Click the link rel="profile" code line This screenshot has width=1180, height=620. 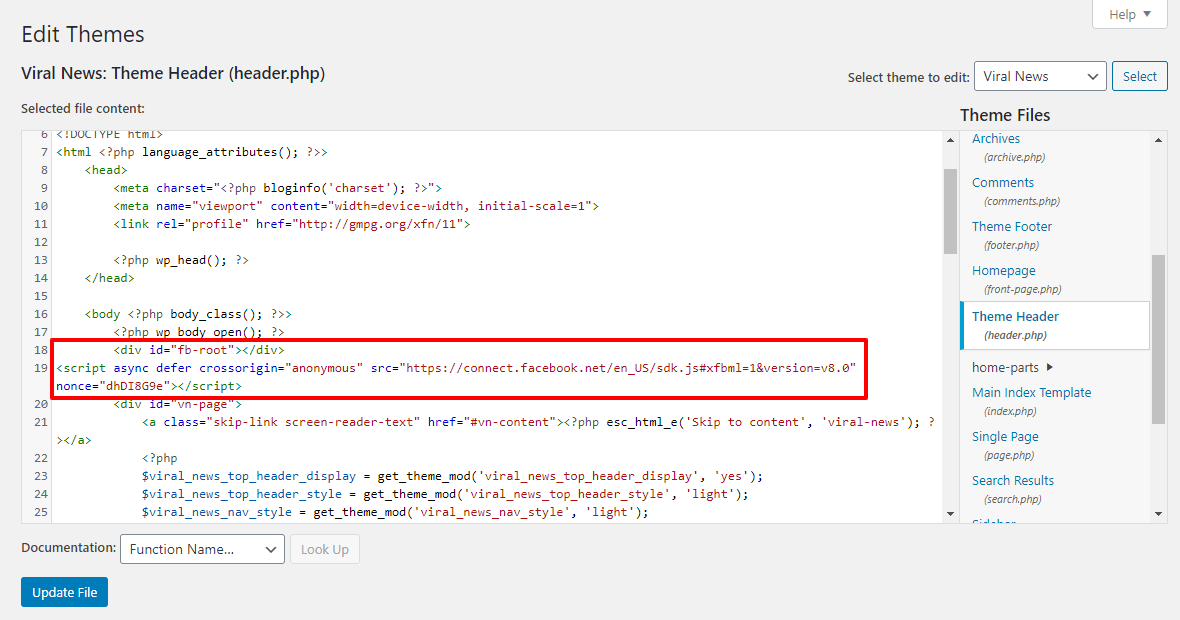[x=292, y=223]
